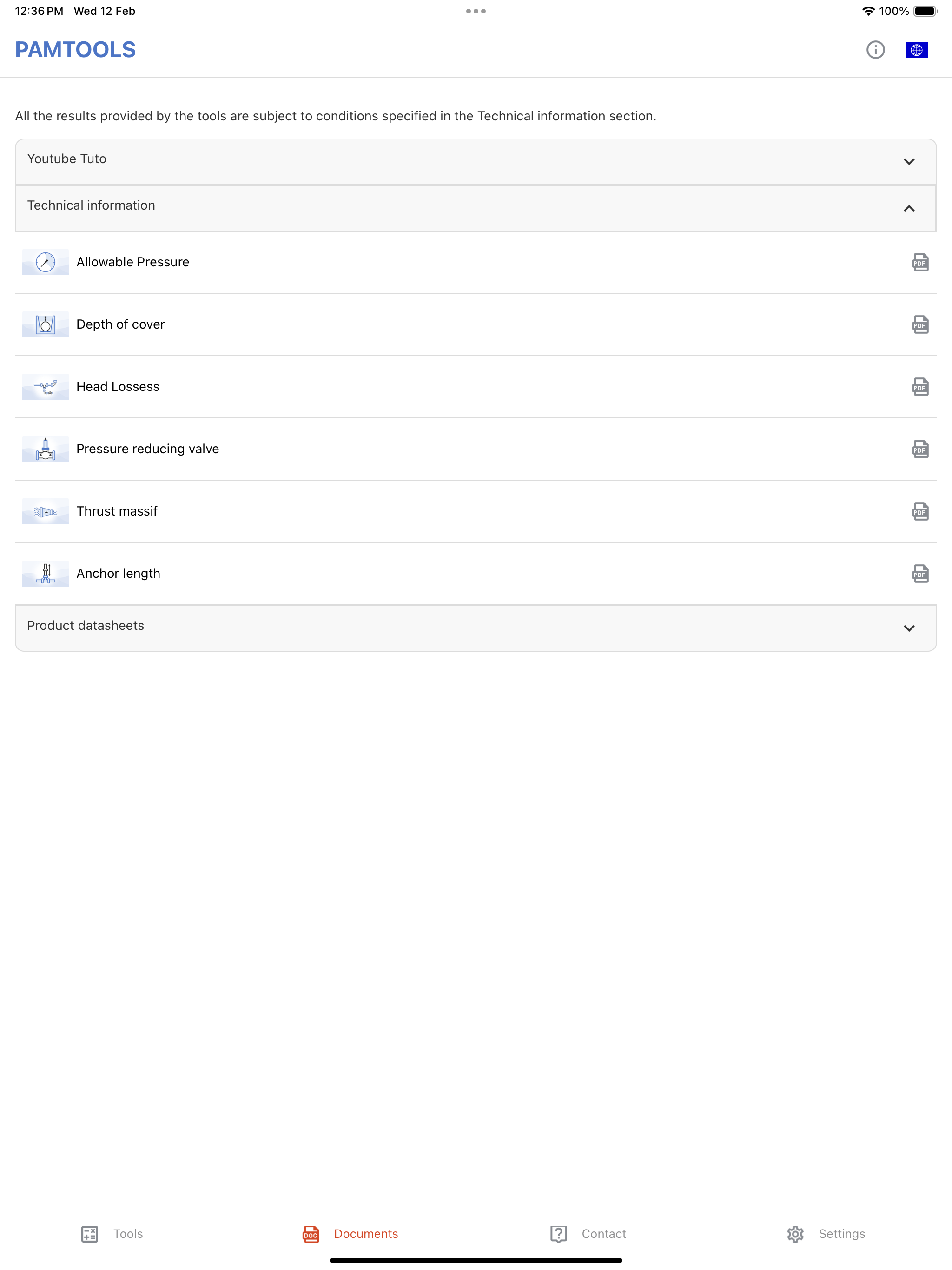This screenshot has height=1270, width=952.
Task: Switch to the Contact tab
Action: pos(588,1234)
